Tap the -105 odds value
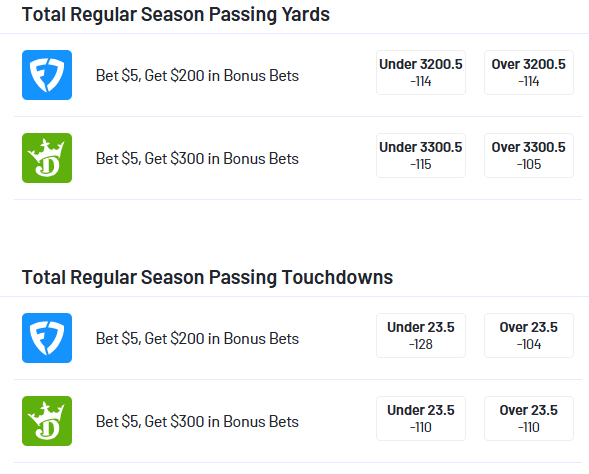Viewport: 589px width, 474px height. coord(529,164)
